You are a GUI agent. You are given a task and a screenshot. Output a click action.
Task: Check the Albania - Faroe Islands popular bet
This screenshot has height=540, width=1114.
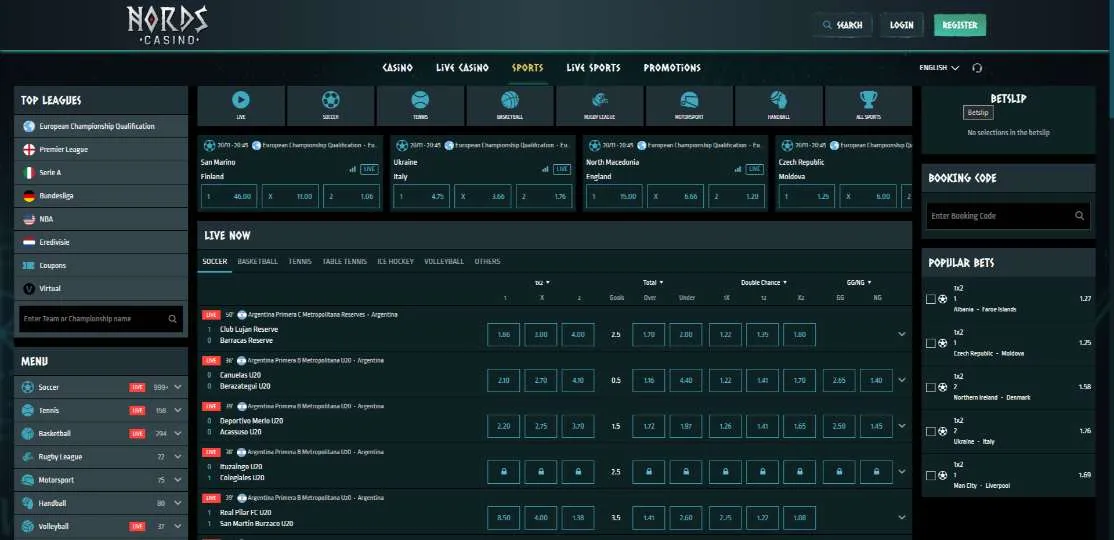tap(932, 299)
